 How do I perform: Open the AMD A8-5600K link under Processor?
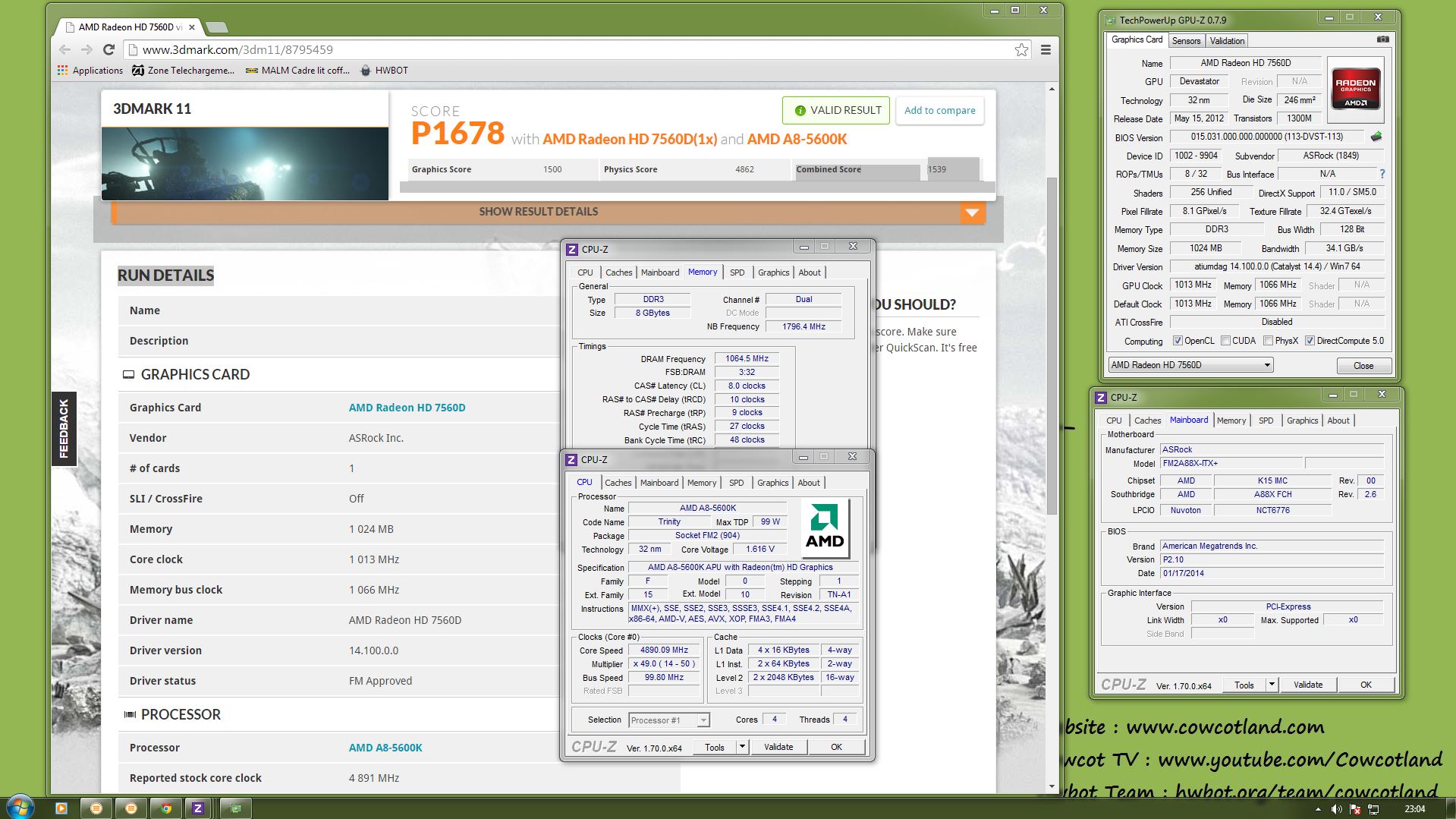pos(385,748)
